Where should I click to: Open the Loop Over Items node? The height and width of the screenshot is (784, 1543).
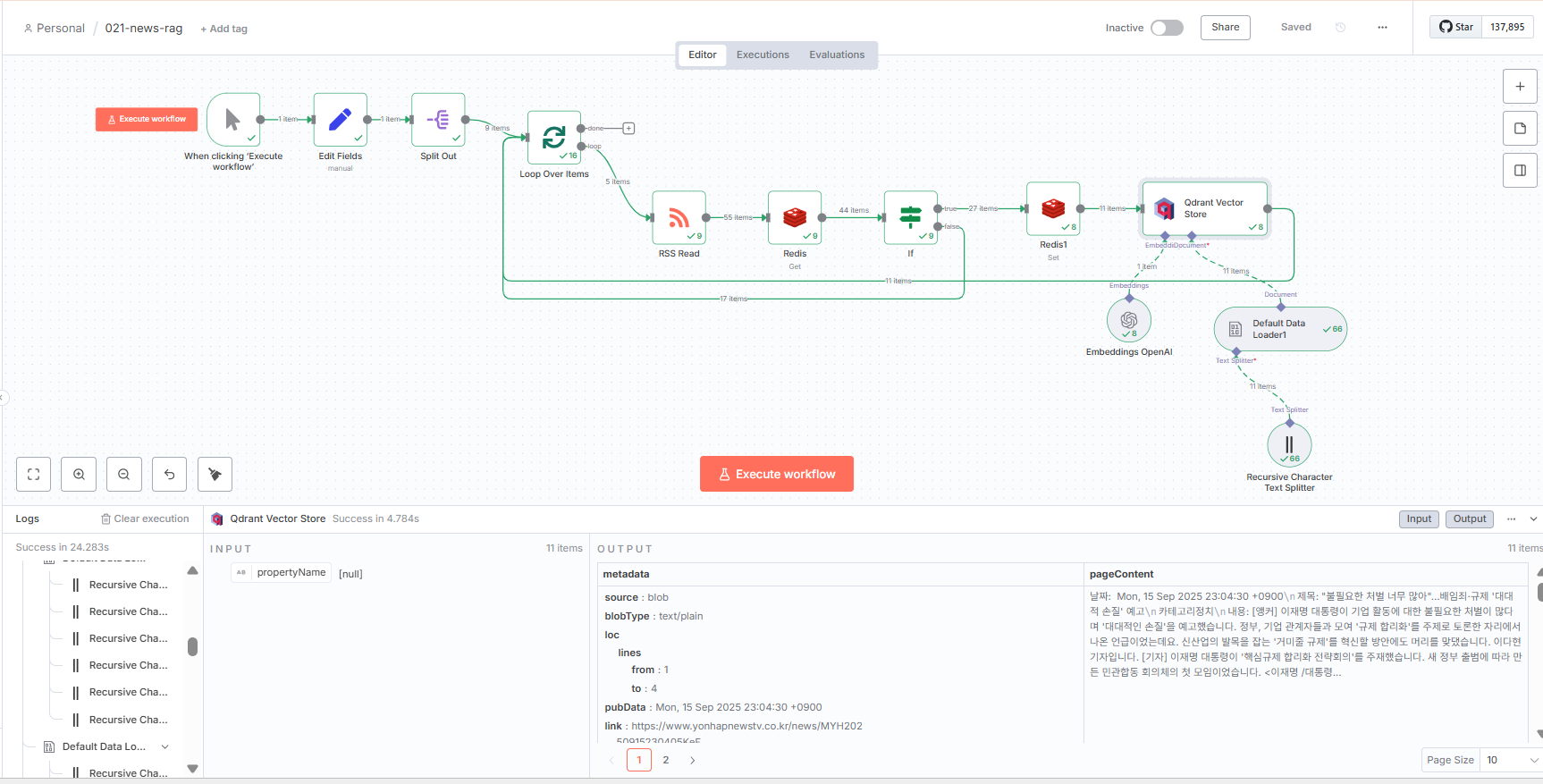(554, 137)
